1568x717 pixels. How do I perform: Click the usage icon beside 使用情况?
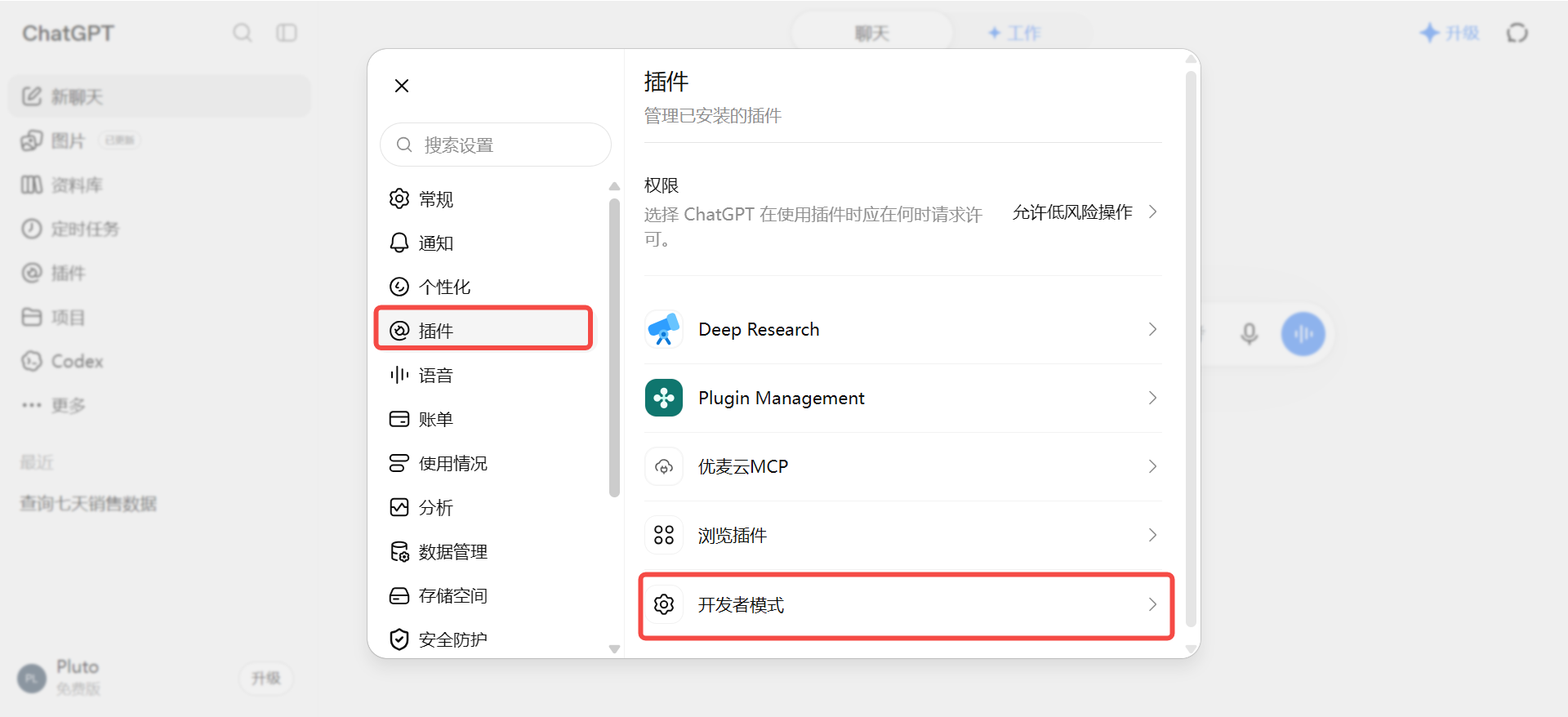click(399, 463)
